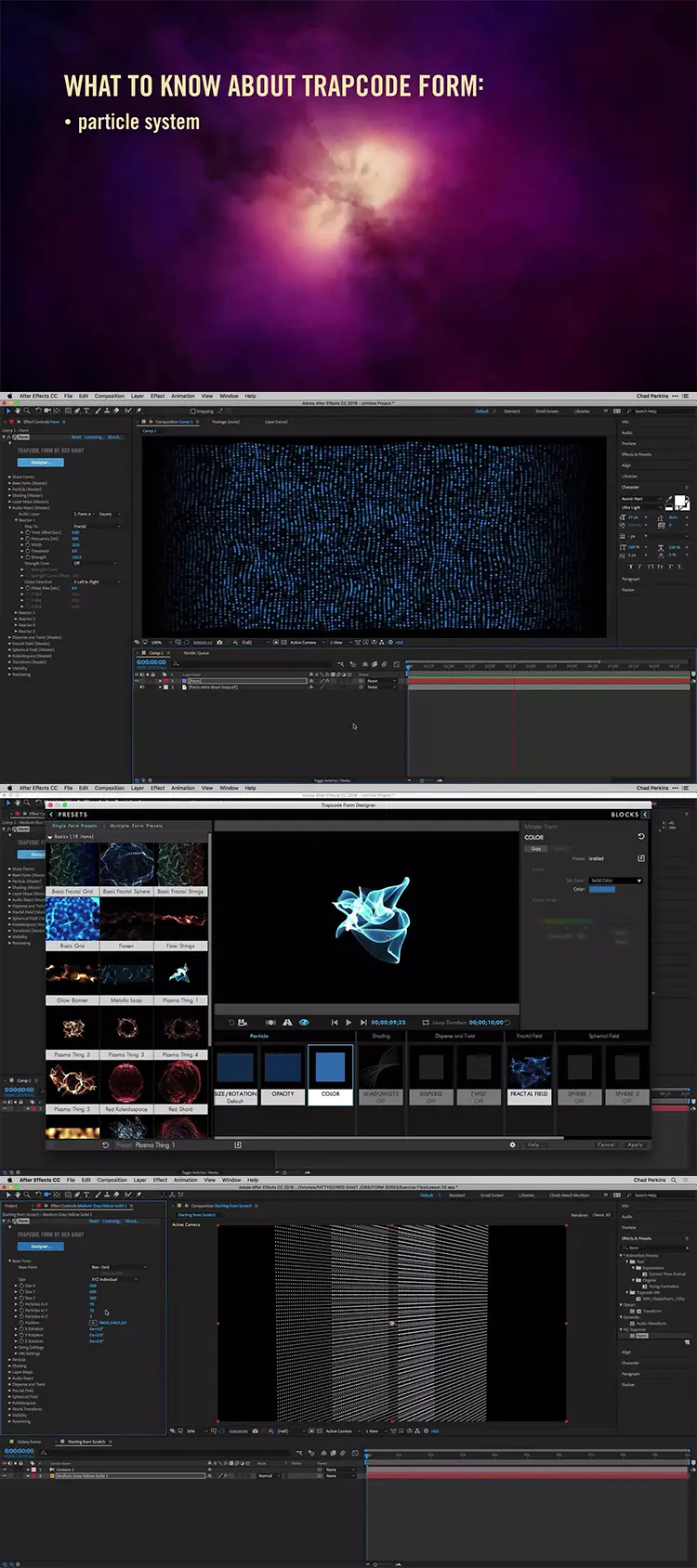The width and height of the screenshot is (697, 1568).
Task: Click the Loop Duration timecode field
Action: [486, 1022]
